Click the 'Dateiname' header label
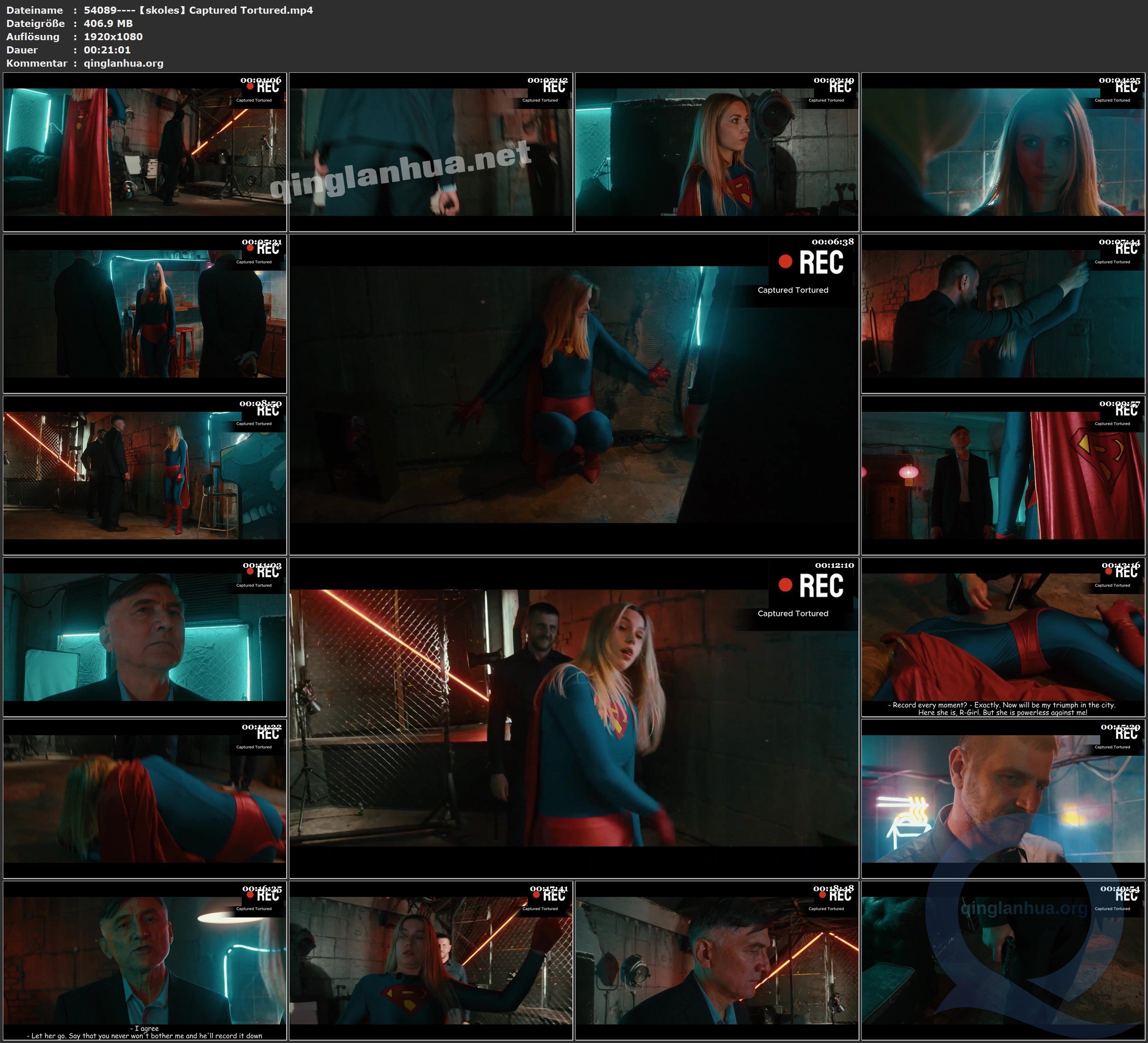Screen dimensions: 1148x1043 34,10
